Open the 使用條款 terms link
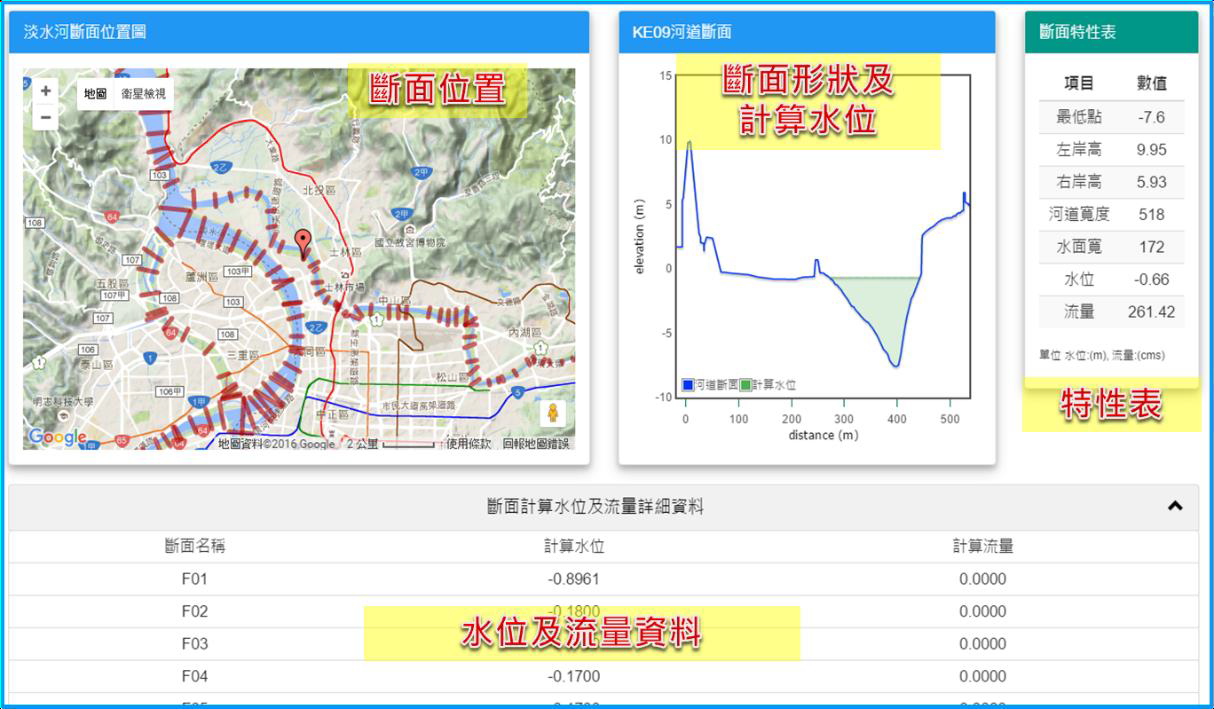This screenshot has width=1214, height=709. pos(469,443)
